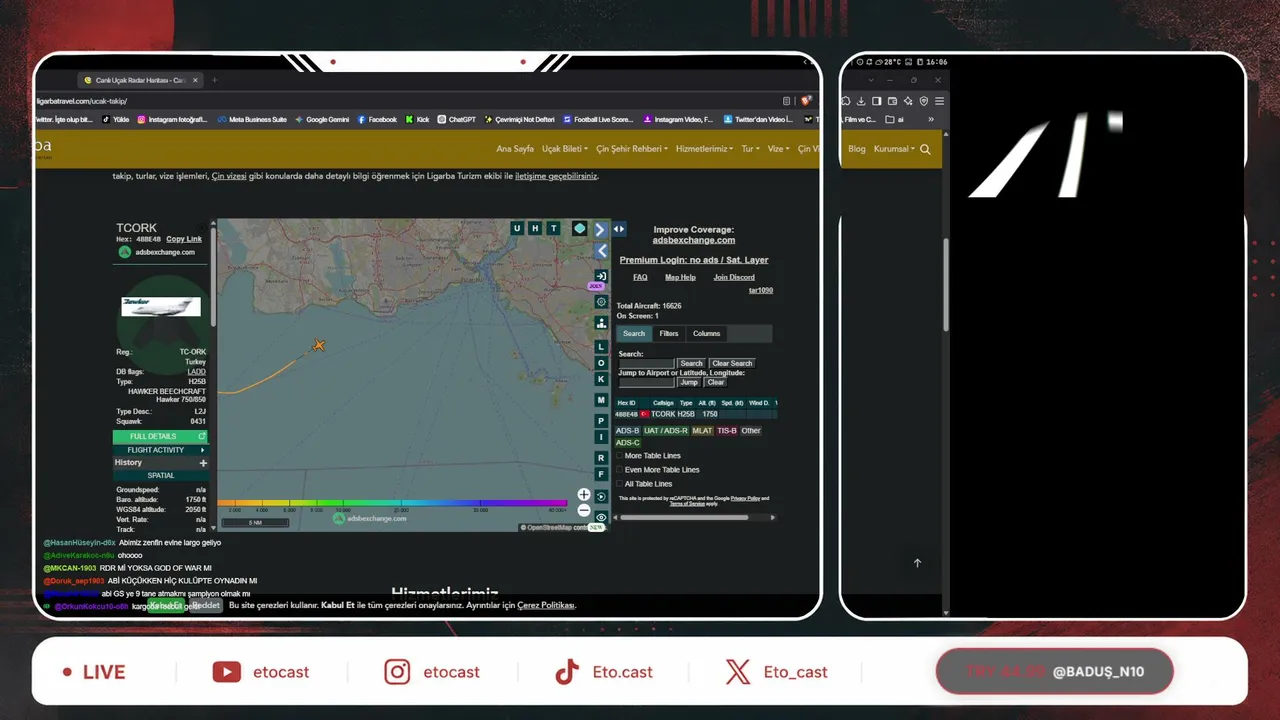Click the Hawker aircraft photo thumbnail

[x=160, y=307]
